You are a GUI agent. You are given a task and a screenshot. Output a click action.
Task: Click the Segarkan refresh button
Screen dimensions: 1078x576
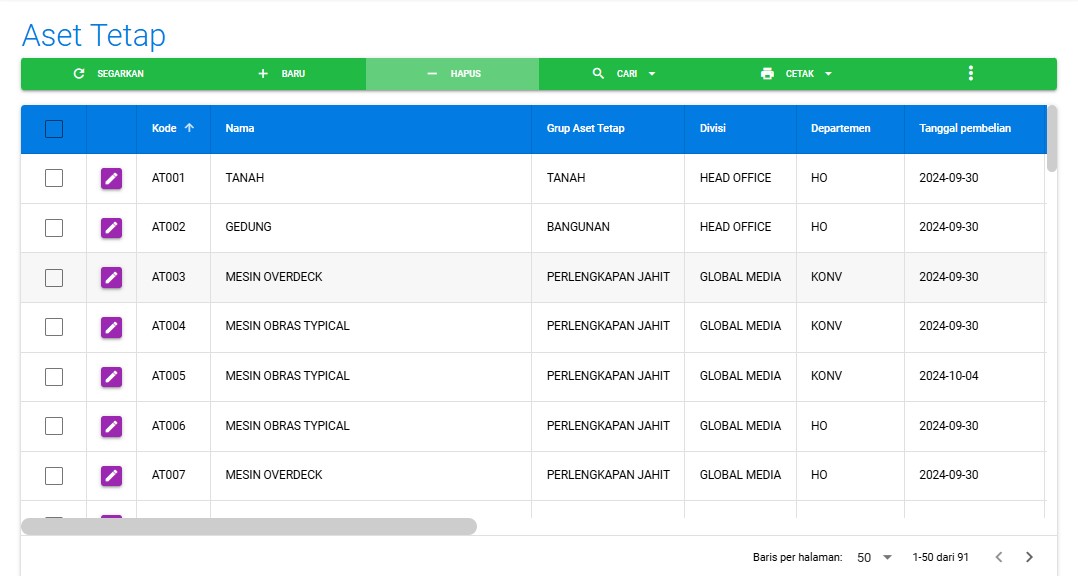108,74
